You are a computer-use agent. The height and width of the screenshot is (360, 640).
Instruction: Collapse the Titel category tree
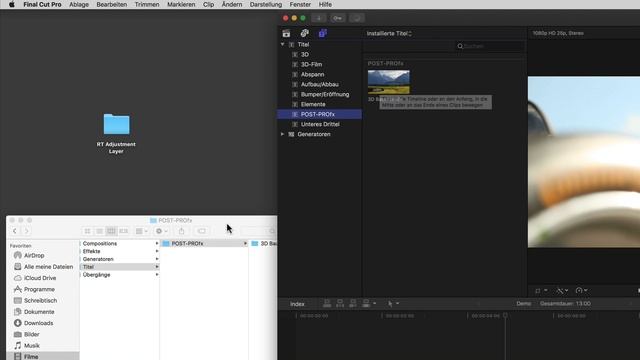282,44
